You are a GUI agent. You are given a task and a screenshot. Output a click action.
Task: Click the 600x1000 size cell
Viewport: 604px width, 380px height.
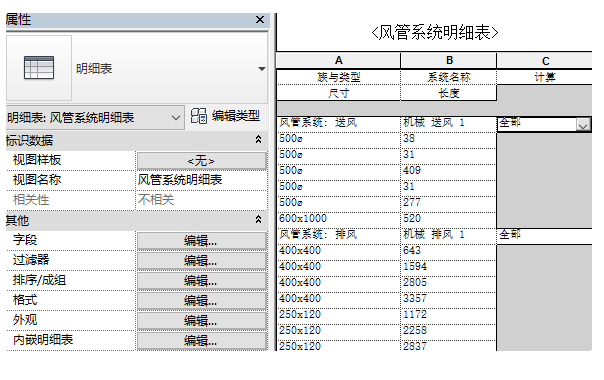(339, 219)
